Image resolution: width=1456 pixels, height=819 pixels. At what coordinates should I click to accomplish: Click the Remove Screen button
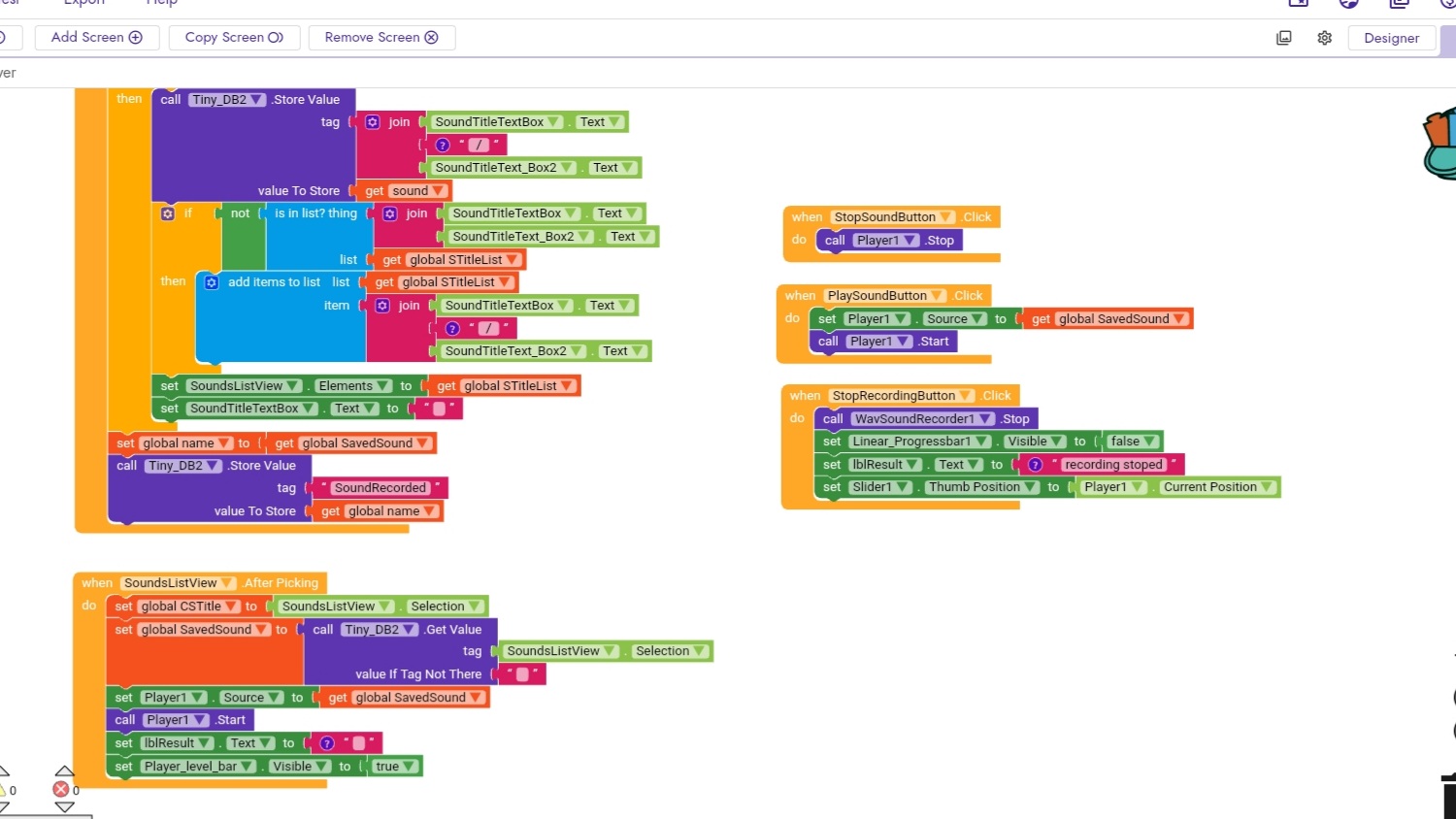point(381,37)
